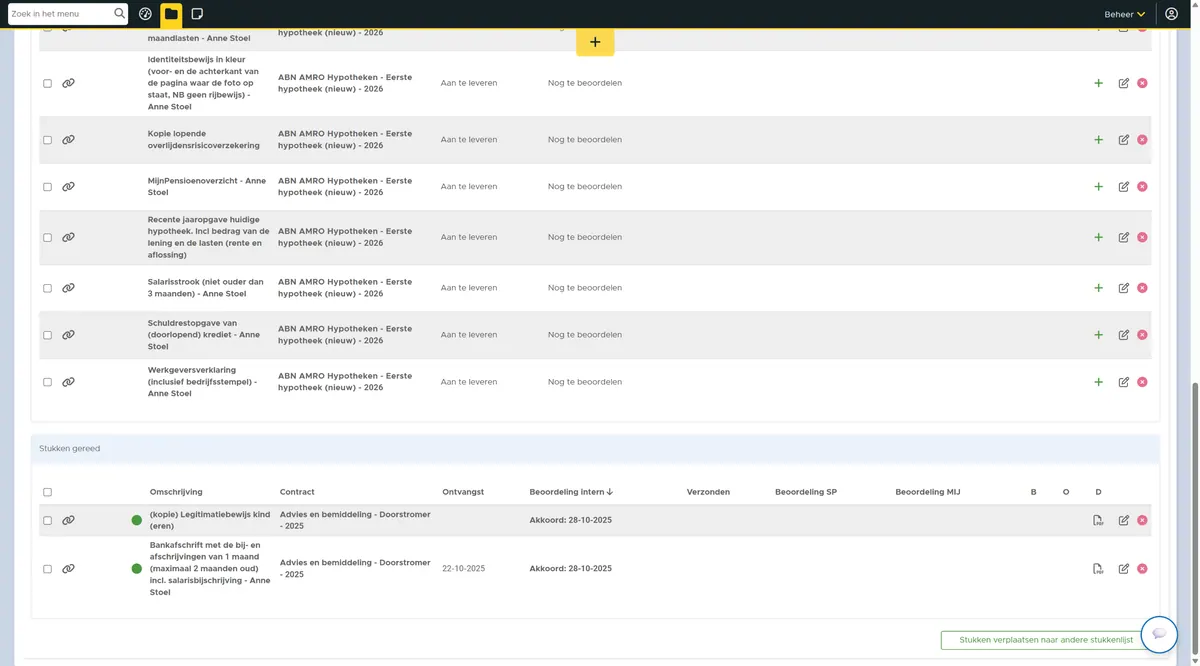Open the chat bubble widget

point(1160,634)
